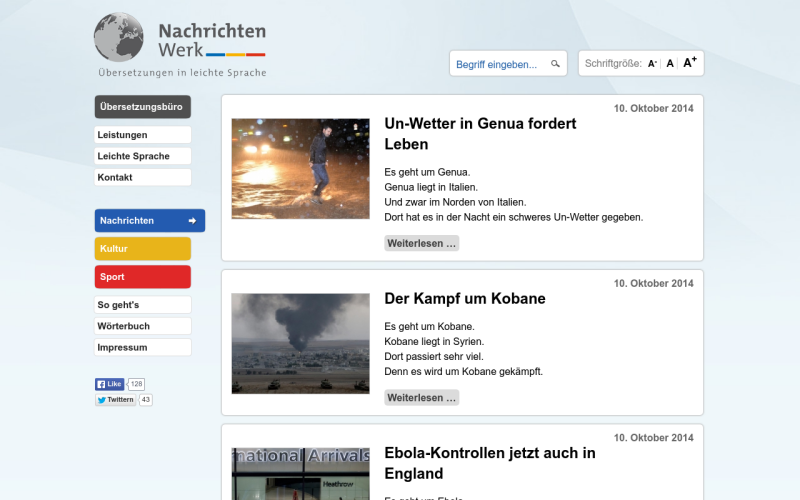
Task: Go to Leistungen page
Action: point(143,135)
